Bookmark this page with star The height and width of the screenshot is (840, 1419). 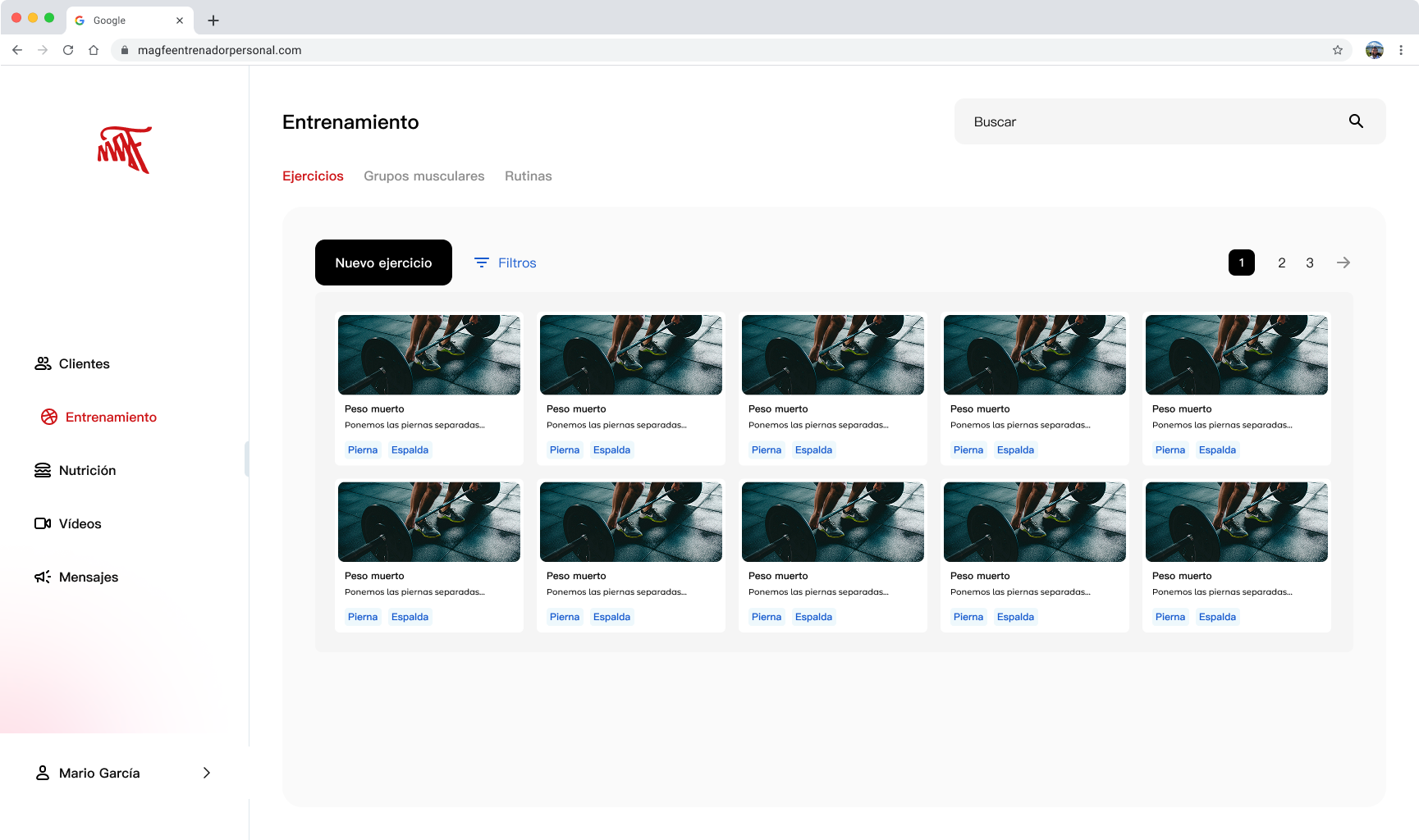coord(1338,50)
